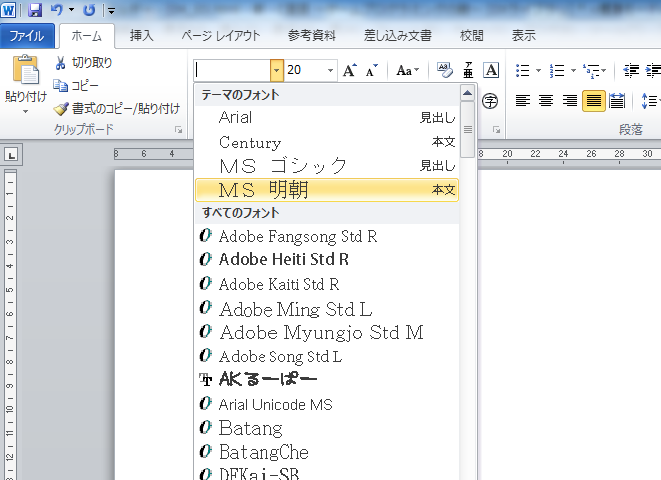The width and height of the screenshot is (661, 480).
Task: Open the font size dropdown
Action: point(330,70)
